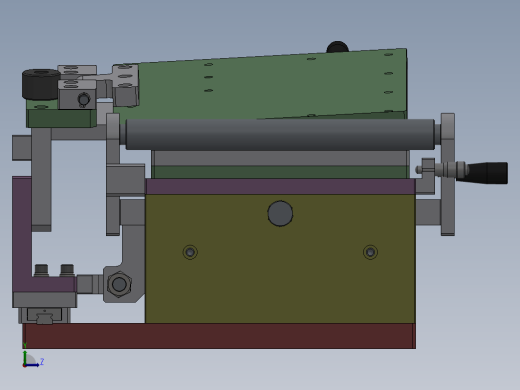Viewport: 520px width, 390px height.
Task: Select black rubber roller at top left
Action: pyautogui.click(x=41, y=85)
